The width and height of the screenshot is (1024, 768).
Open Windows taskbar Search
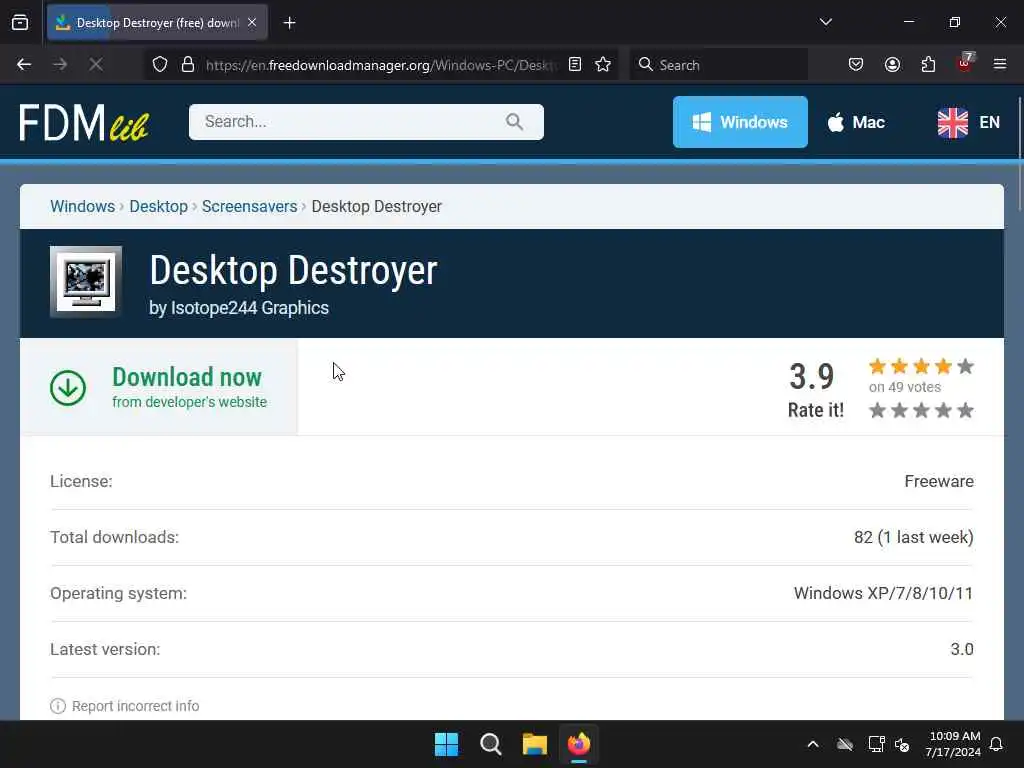490,744
